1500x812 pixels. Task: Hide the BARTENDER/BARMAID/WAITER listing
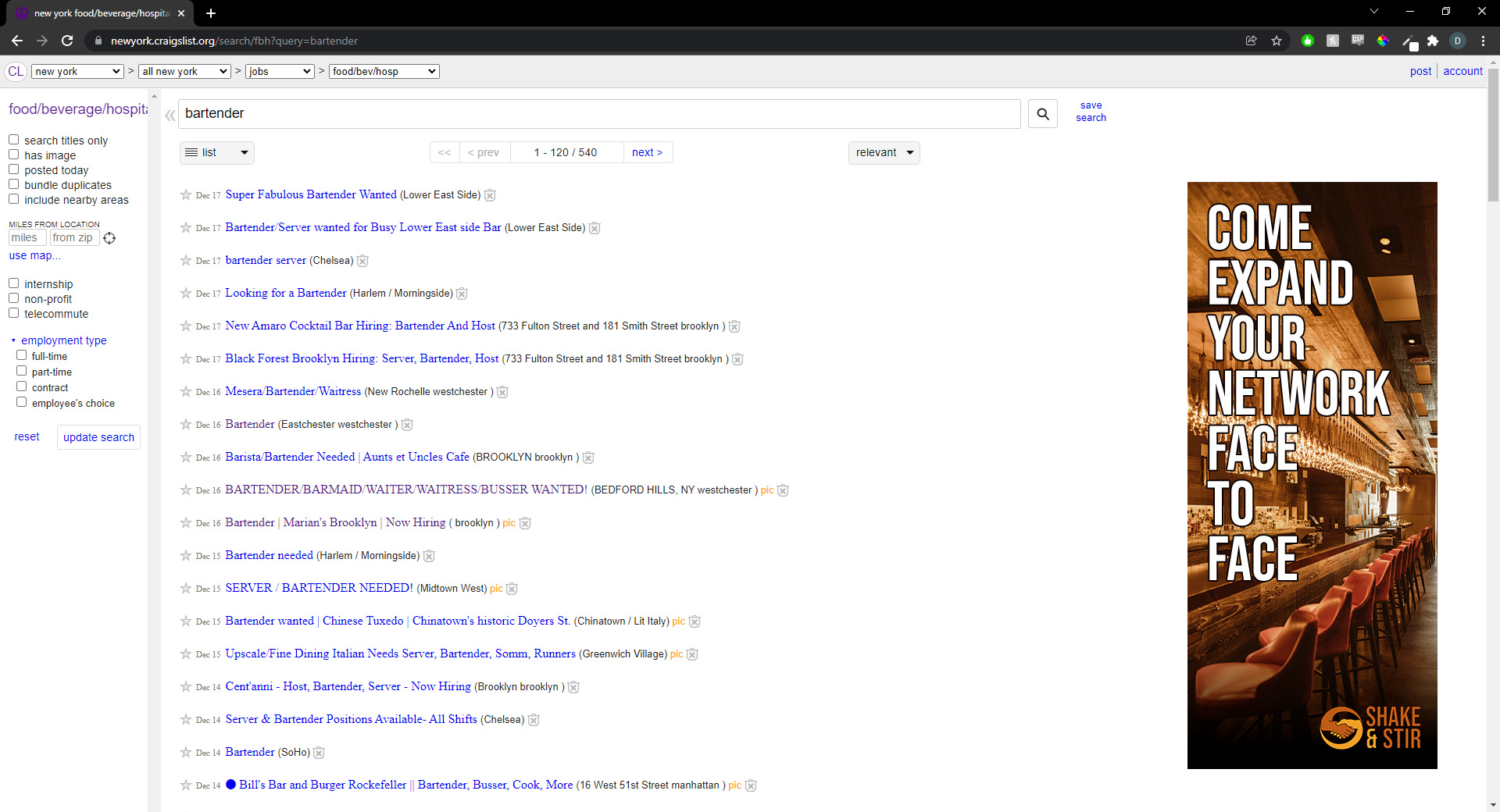783,490
